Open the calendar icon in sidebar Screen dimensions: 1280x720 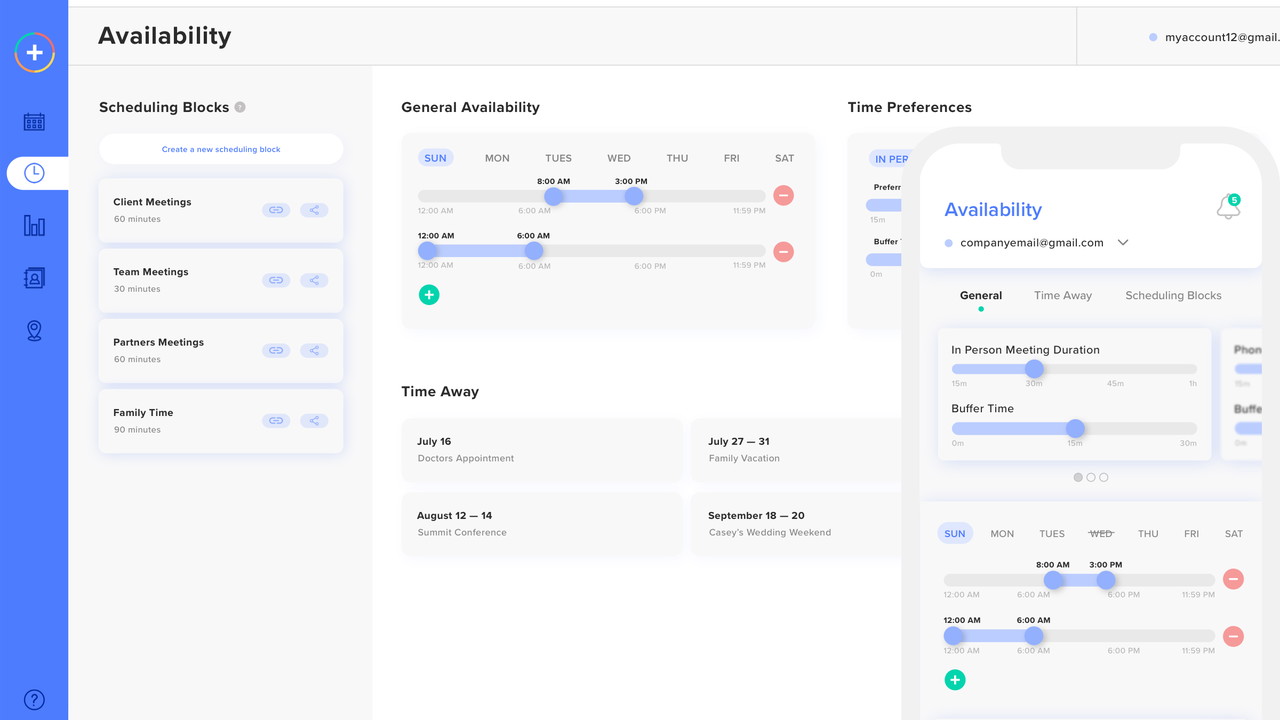(x=34, y=122)
